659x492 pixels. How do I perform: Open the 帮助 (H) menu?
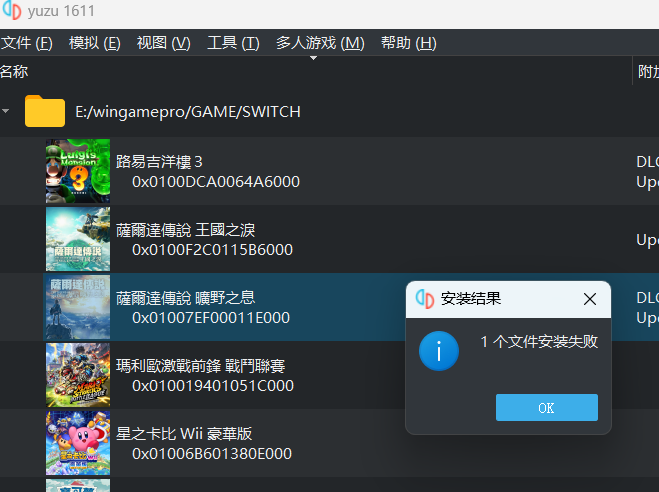pos(409,43)
